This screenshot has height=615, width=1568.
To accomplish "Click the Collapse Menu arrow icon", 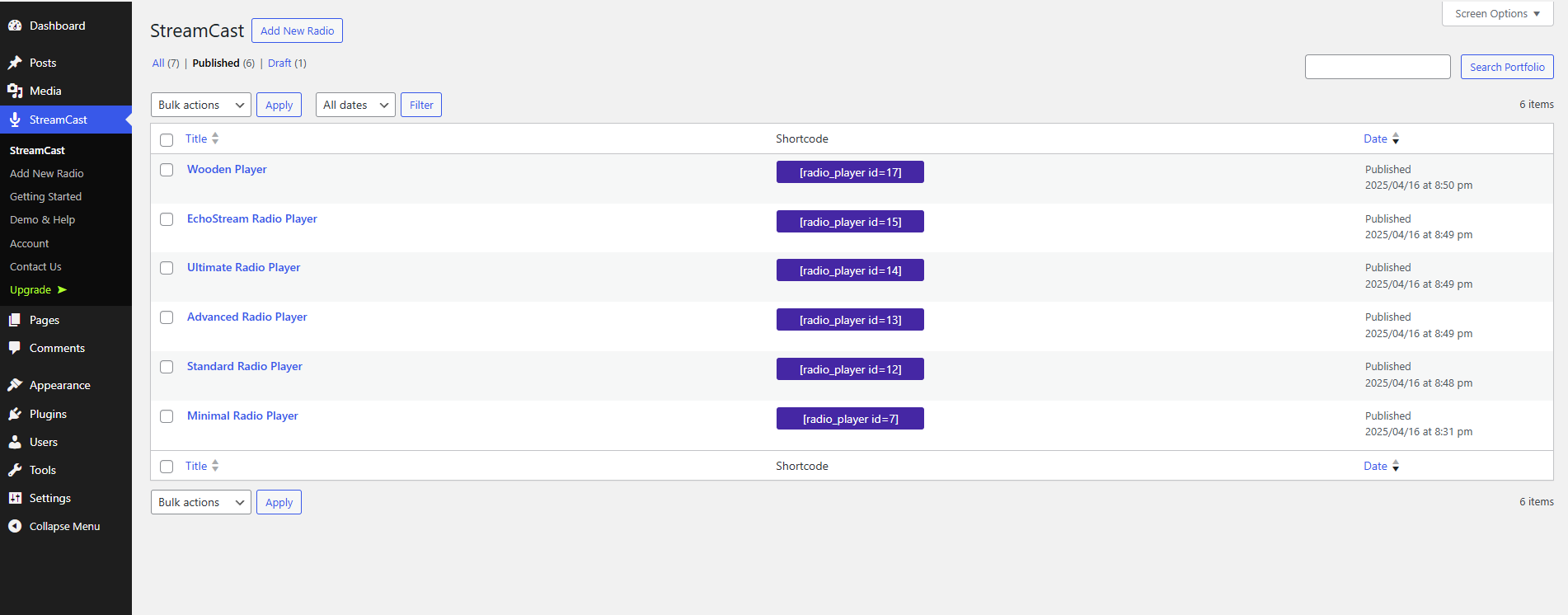I will pyautogui.click(x=15, y=526).
